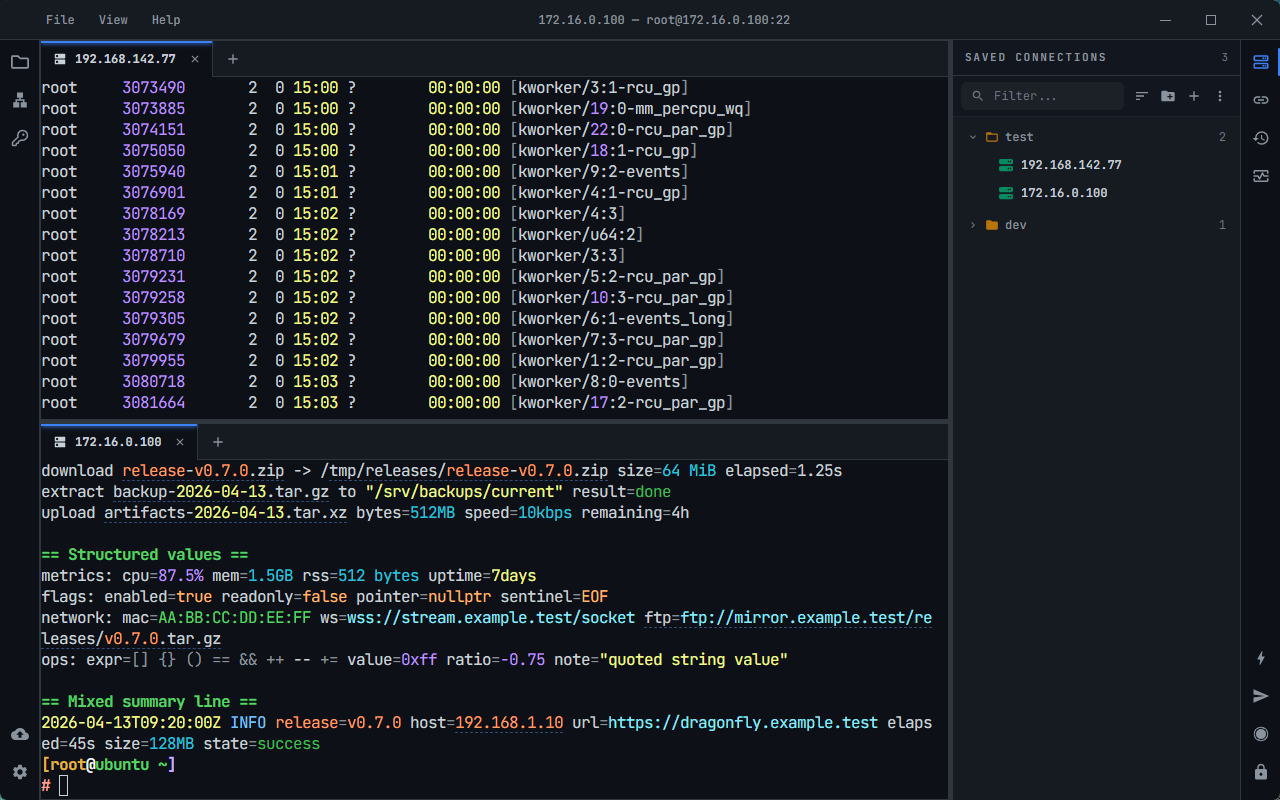Close the 192.168.142.77 terminal tab
Image resolution: width=1280 pixels, height=800 pixels.
196,59
